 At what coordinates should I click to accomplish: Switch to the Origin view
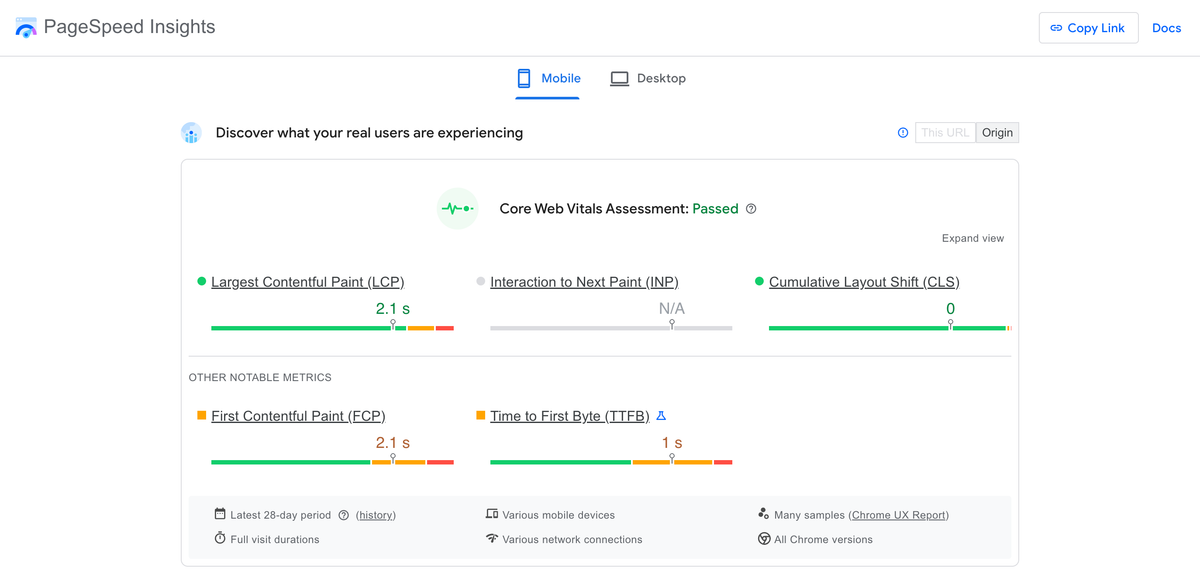point(997,132)
